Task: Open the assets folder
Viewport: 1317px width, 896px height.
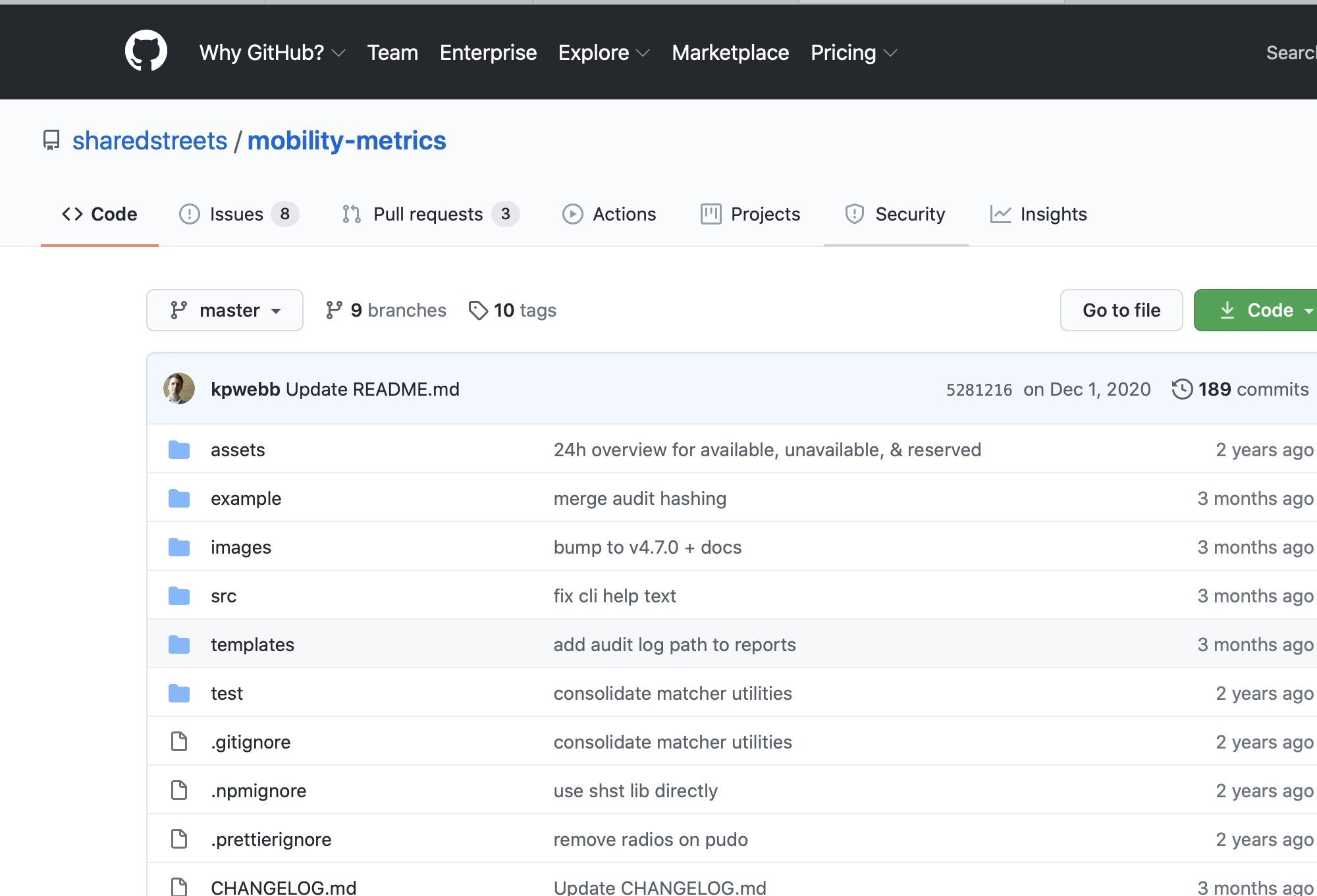Action: [x=238, y=450]
